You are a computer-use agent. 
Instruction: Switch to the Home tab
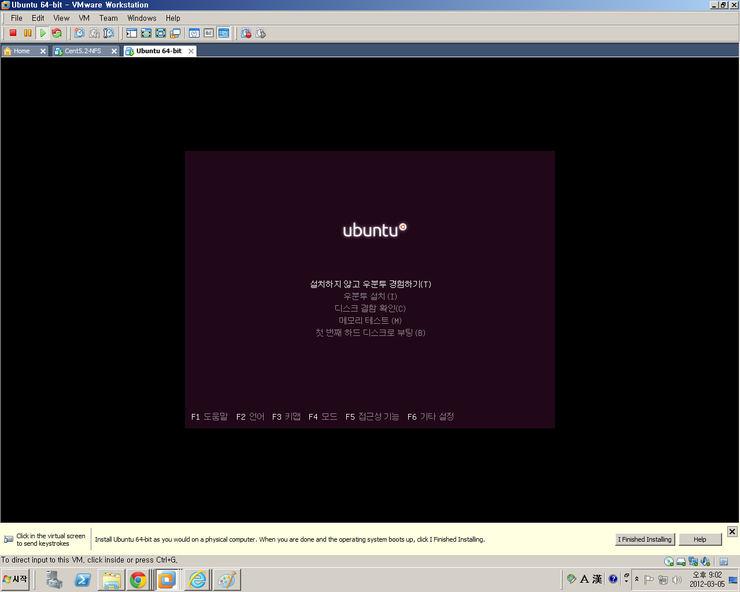(x=21, y=51)
